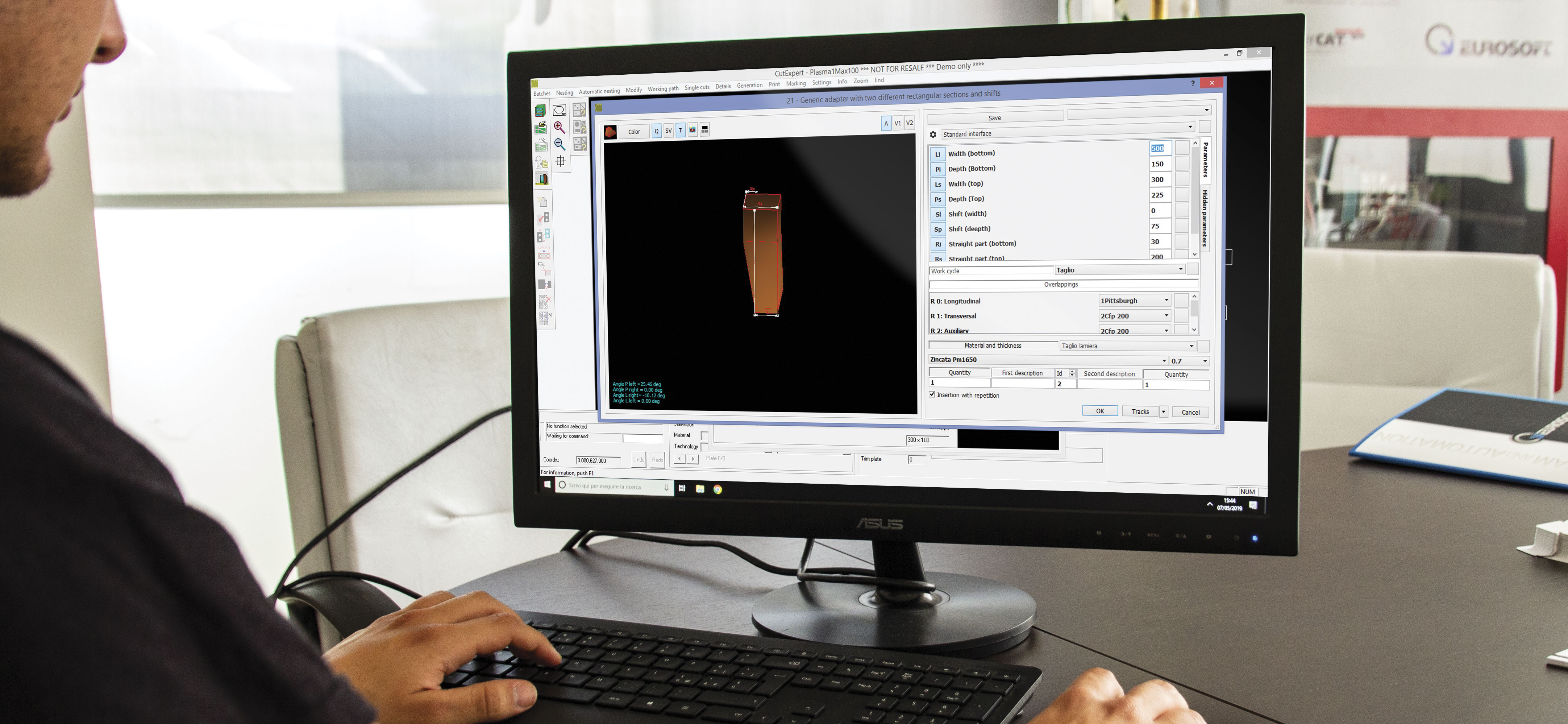
Task: Tick the Technology checkbox in main window
Action: pyautogui.click(x=704, y=447)
